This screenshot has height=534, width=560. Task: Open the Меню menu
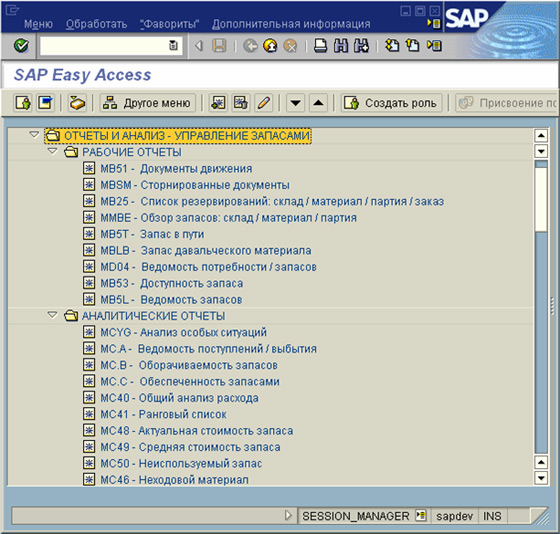coord(38,24)
